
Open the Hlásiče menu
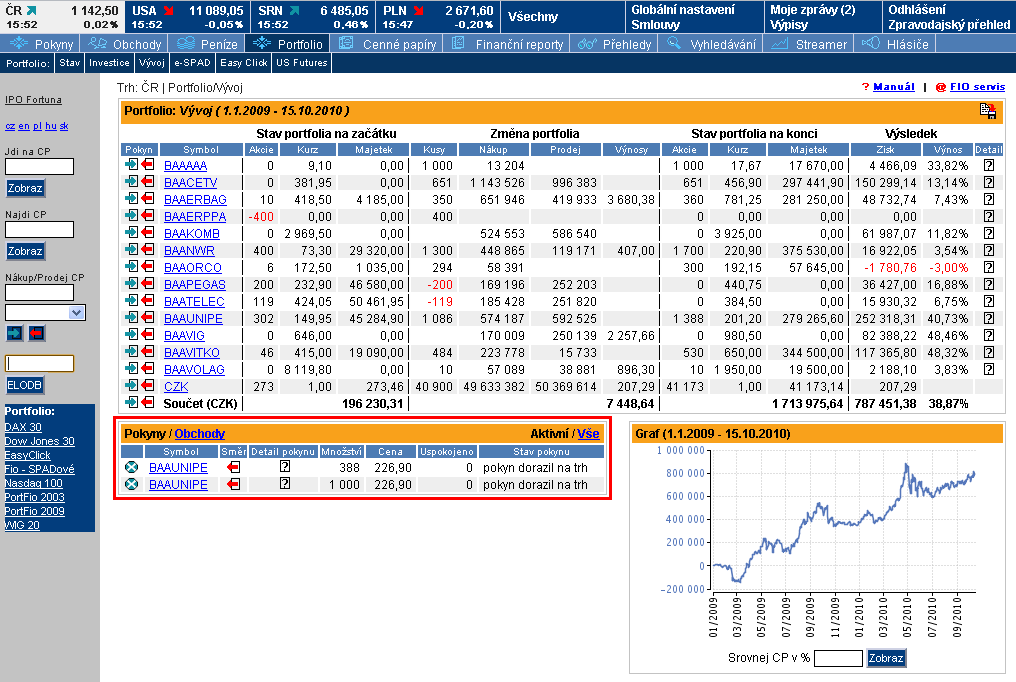pos(895,44)
